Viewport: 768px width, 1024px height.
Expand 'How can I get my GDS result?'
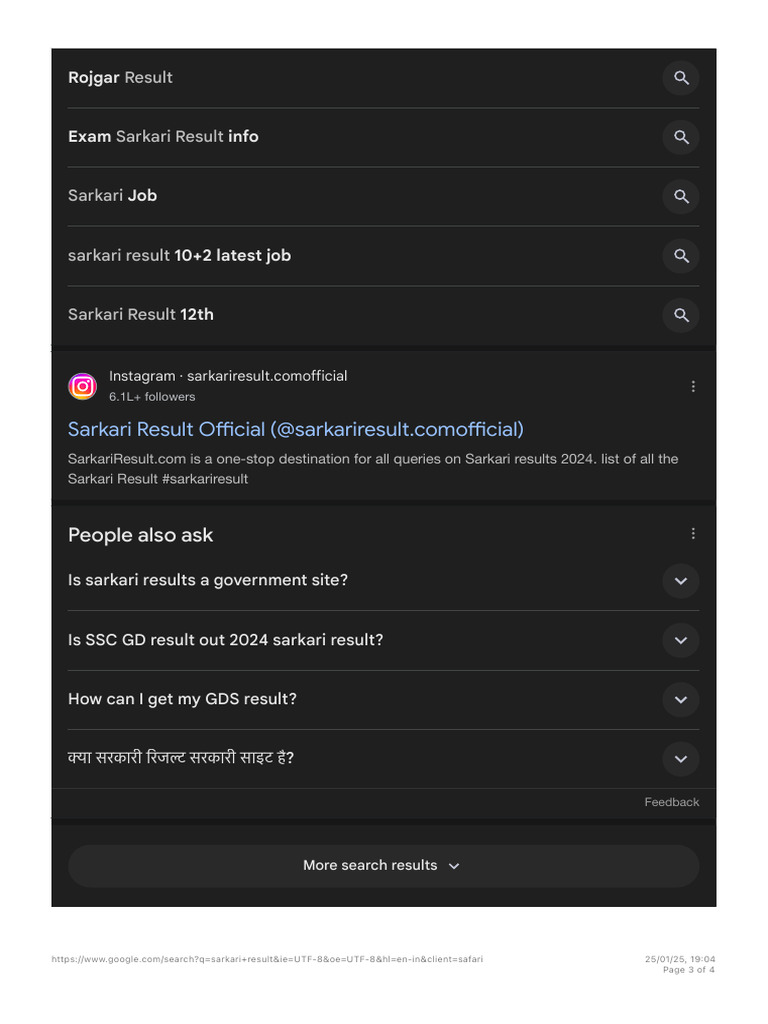(681, 700)
